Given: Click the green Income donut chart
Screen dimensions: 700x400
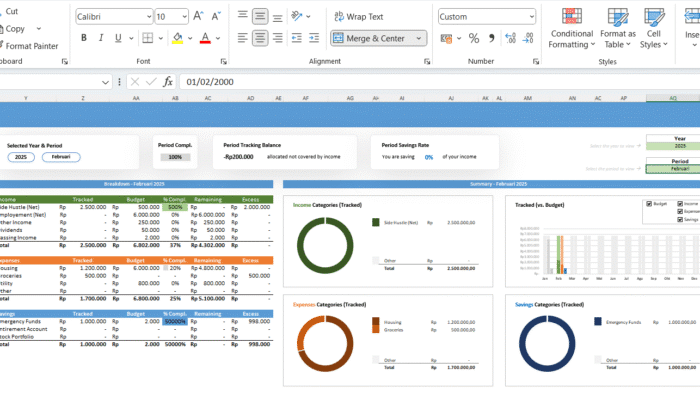Looking at the screenshot, I should (x=325, y=245).
